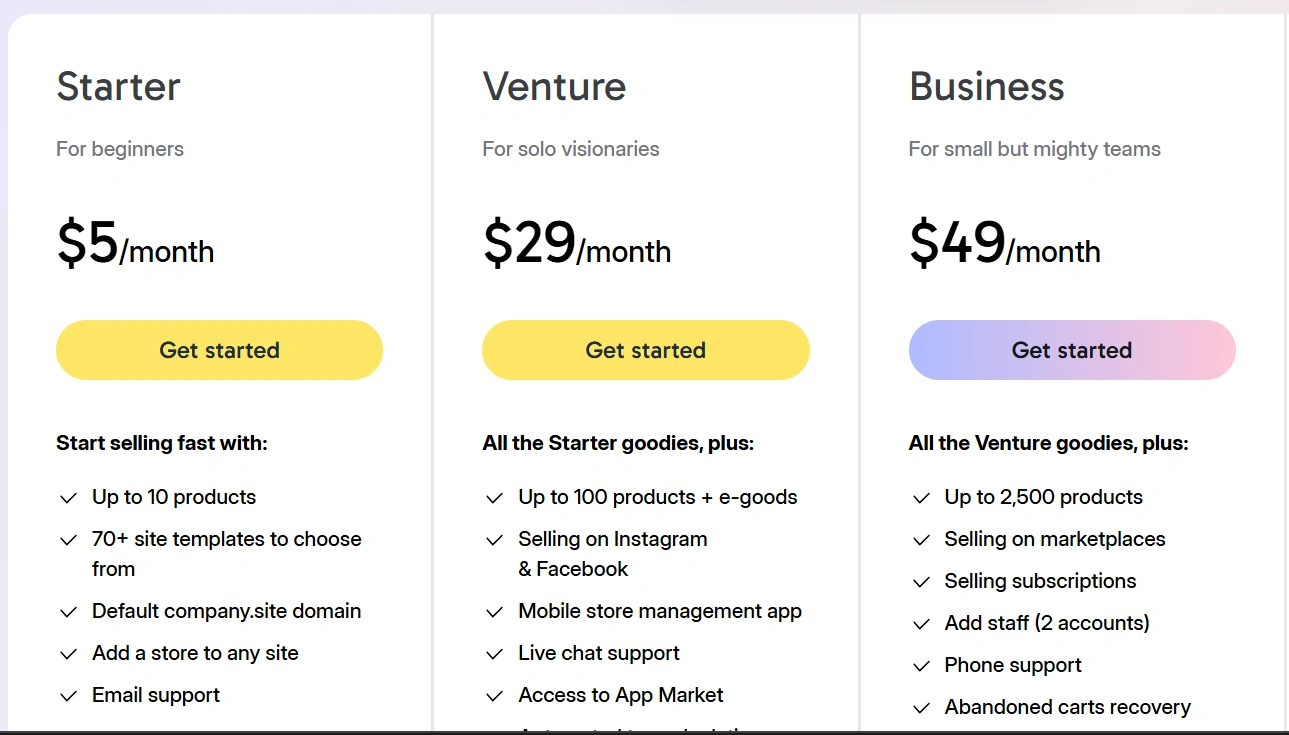Click Default company.site domain text
1289x735 pixels.
coord(226,611)
